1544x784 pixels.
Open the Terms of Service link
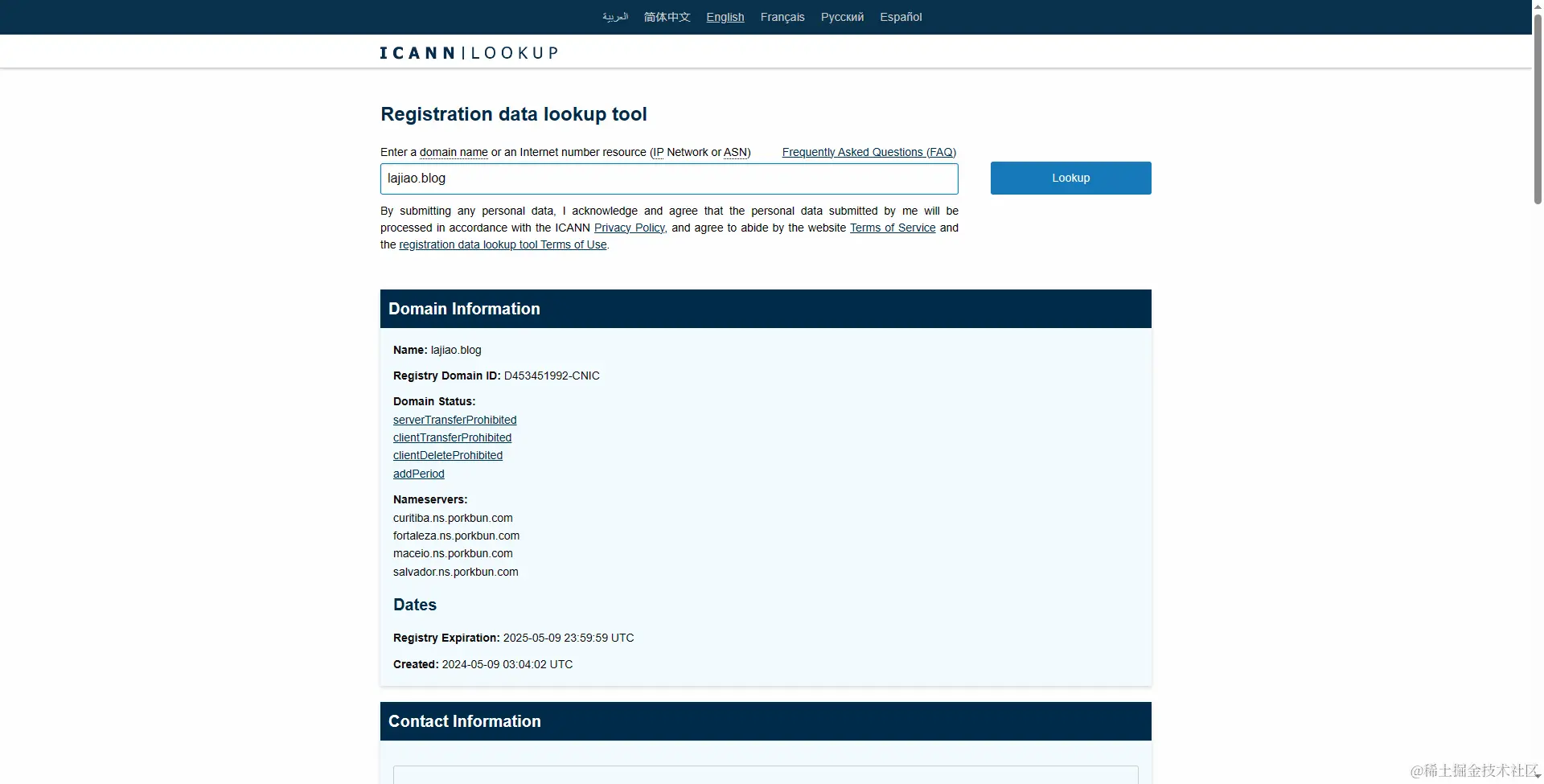tap(893, 228)
